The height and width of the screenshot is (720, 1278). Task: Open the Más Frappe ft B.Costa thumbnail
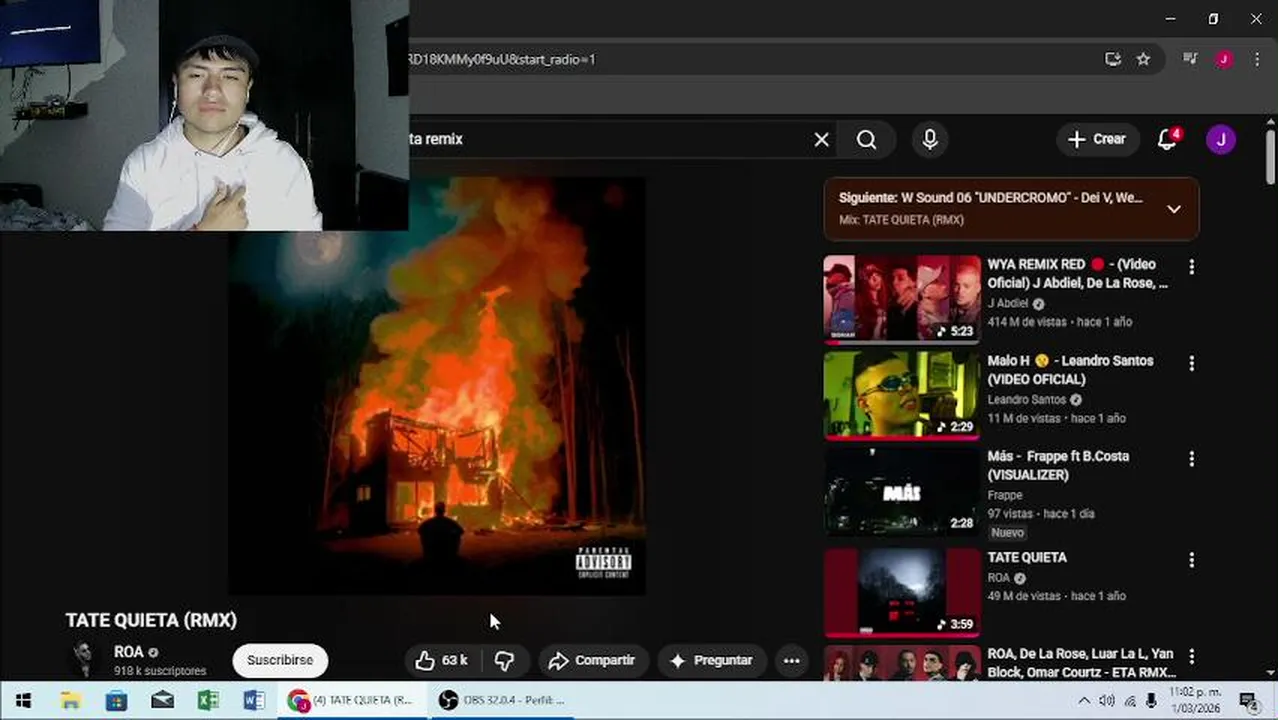[x=902, y=491]
